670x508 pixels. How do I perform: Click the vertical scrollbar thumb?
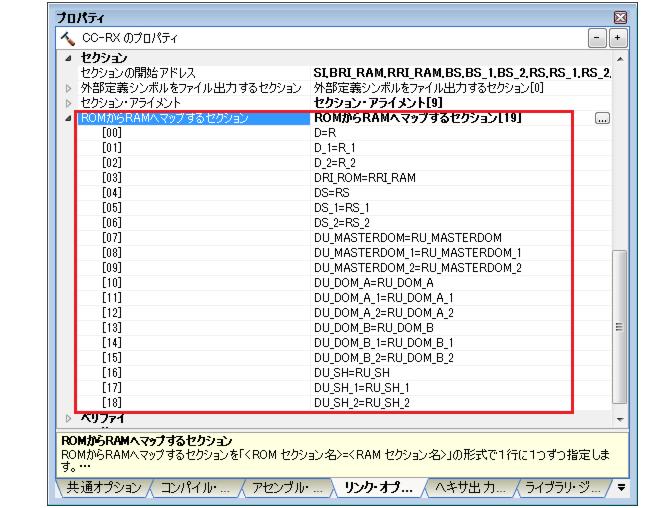tap(620, 325)
